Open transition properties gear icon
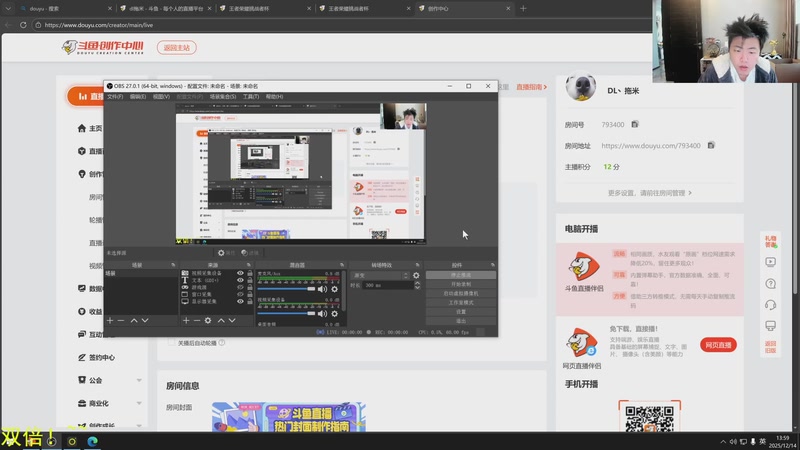The image size is (800, 450). [416, 276]
